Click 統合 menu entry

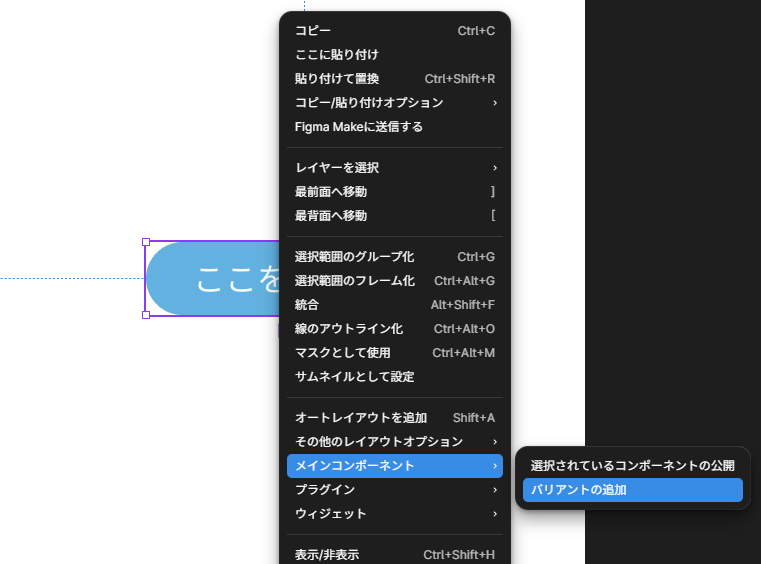coord(394,305)
